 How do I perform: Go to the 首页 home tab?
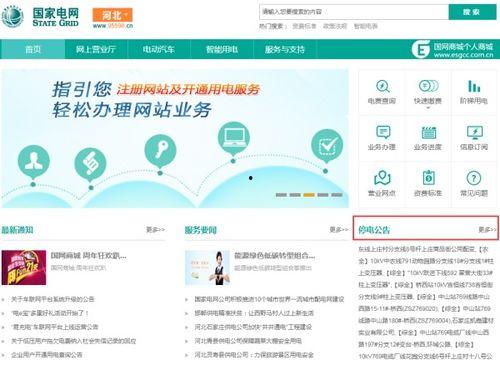pos(33,49)
